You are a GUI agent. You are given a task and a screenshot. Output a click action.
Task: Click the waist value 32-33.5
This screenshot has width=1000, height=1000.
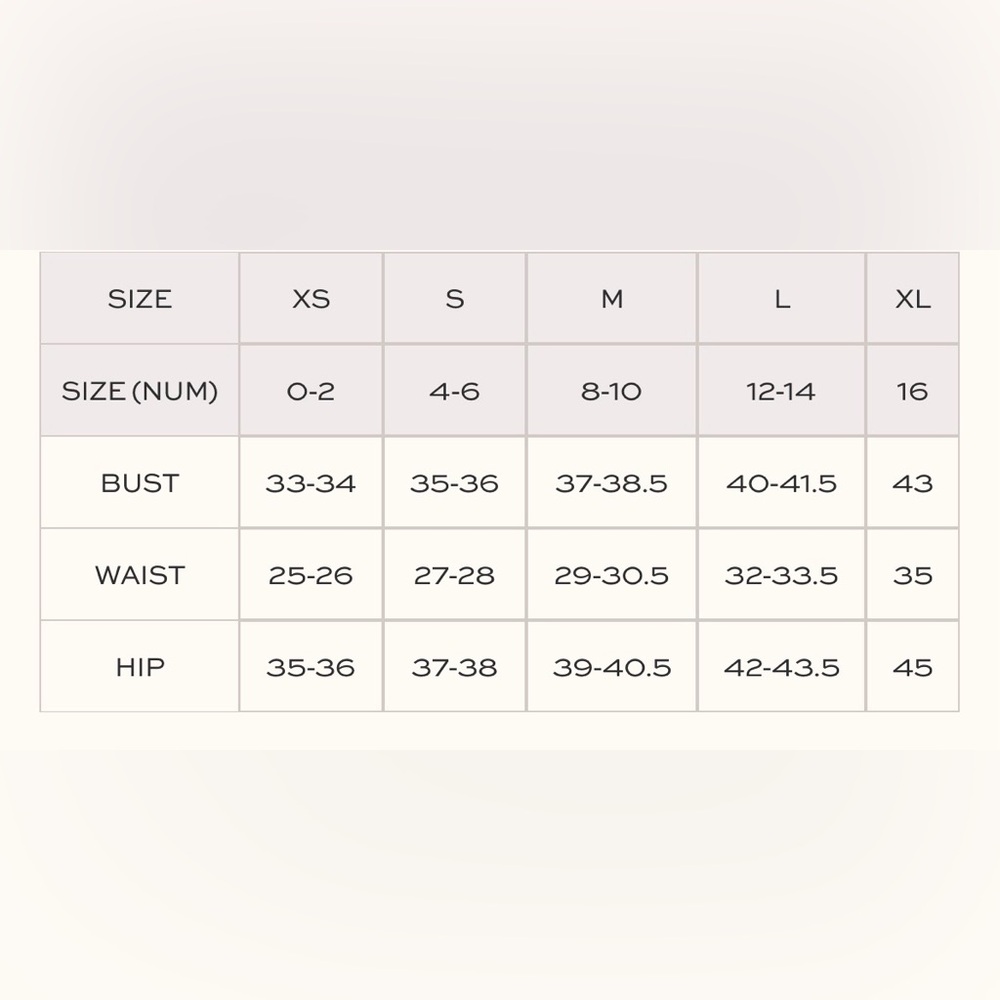pos(782,575)
